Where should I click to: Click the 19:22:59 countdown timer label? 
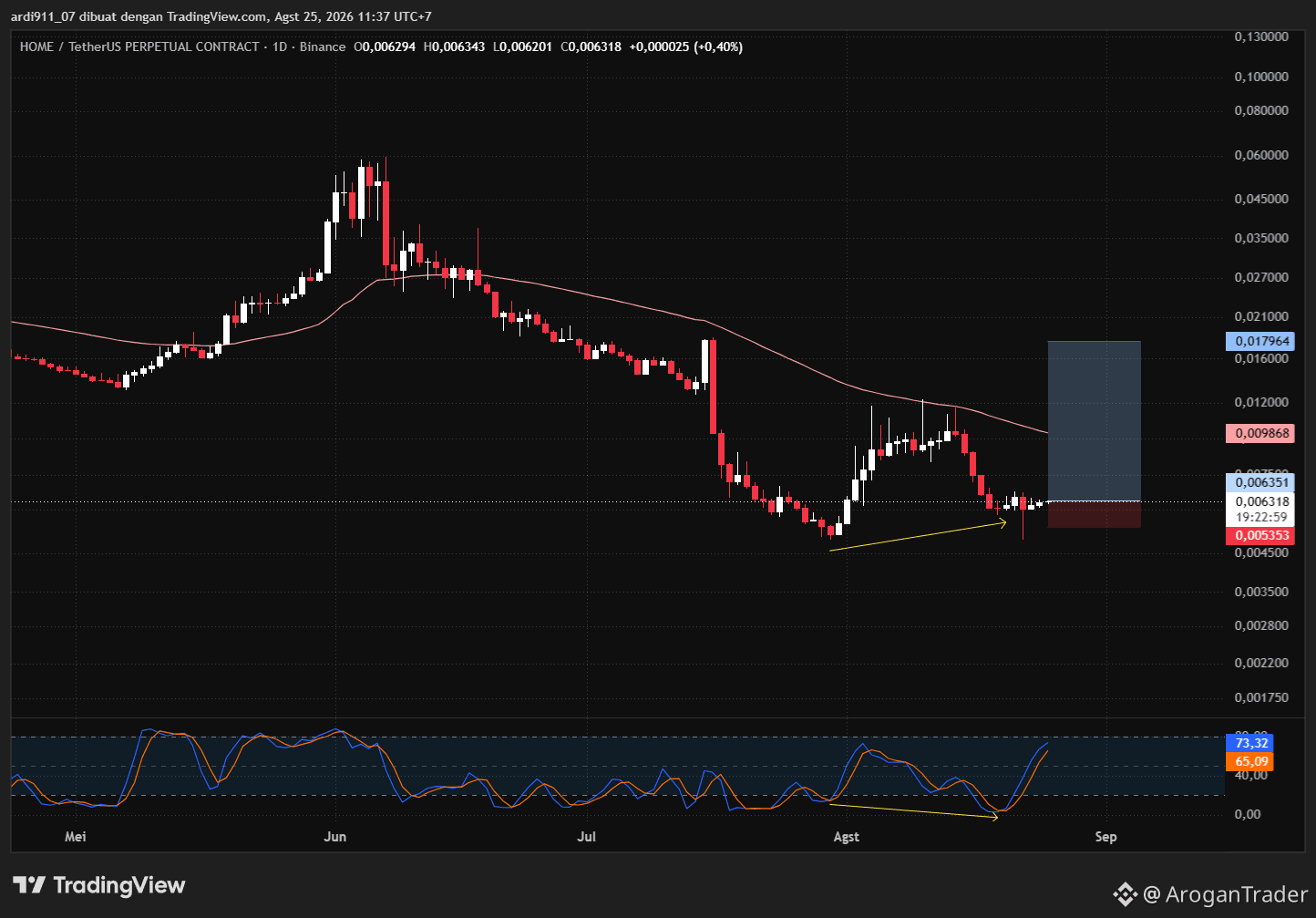click(x=1261, y=517)
